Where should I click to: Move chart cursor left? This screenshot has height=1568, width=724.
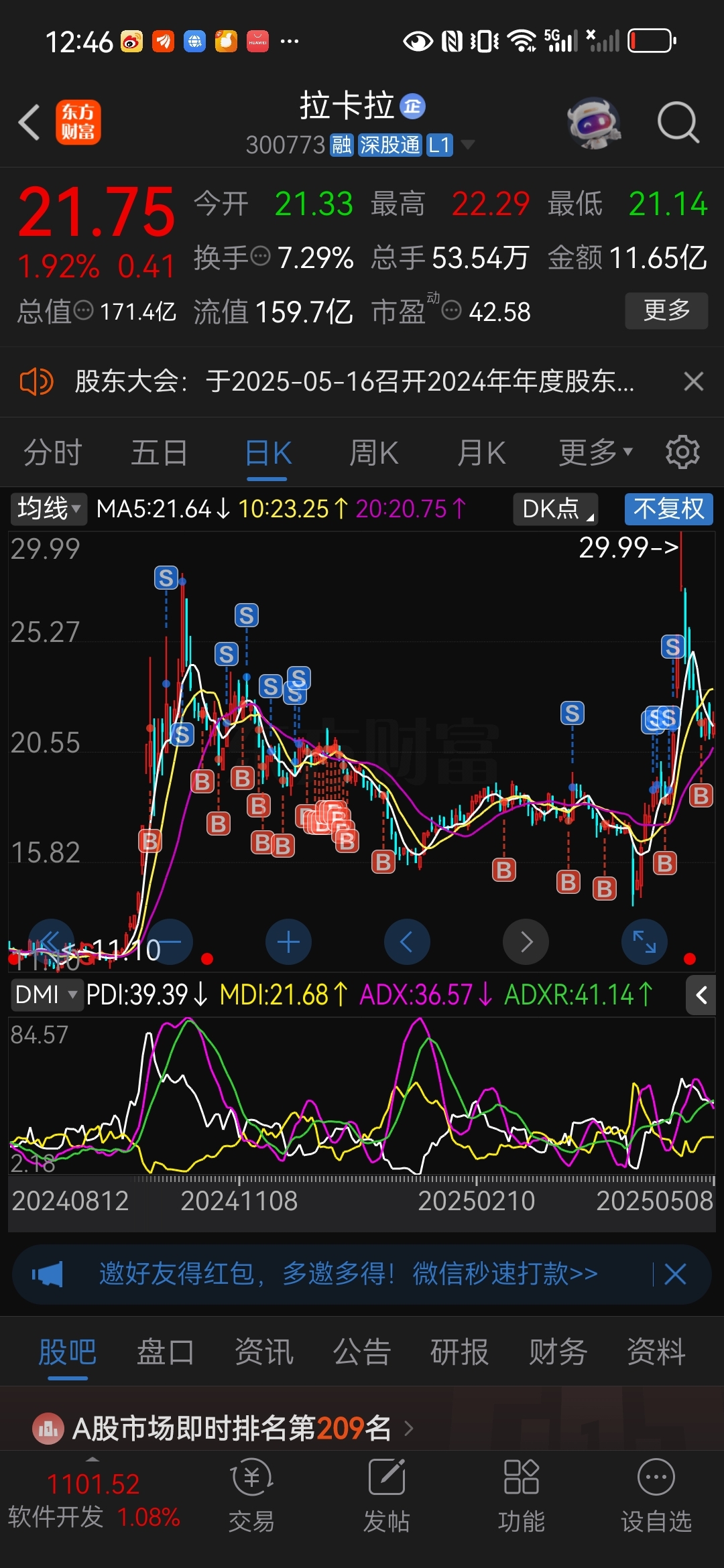(407, 942)
